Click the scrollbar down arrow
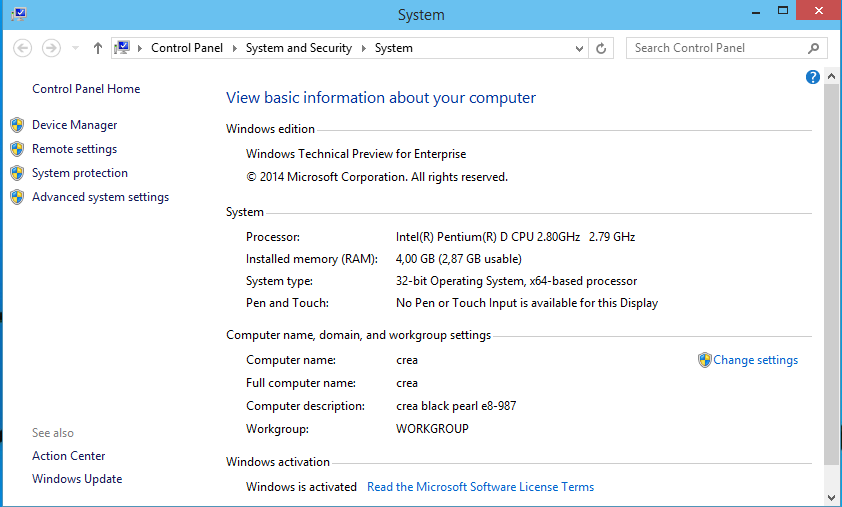 tap(832, 496)
